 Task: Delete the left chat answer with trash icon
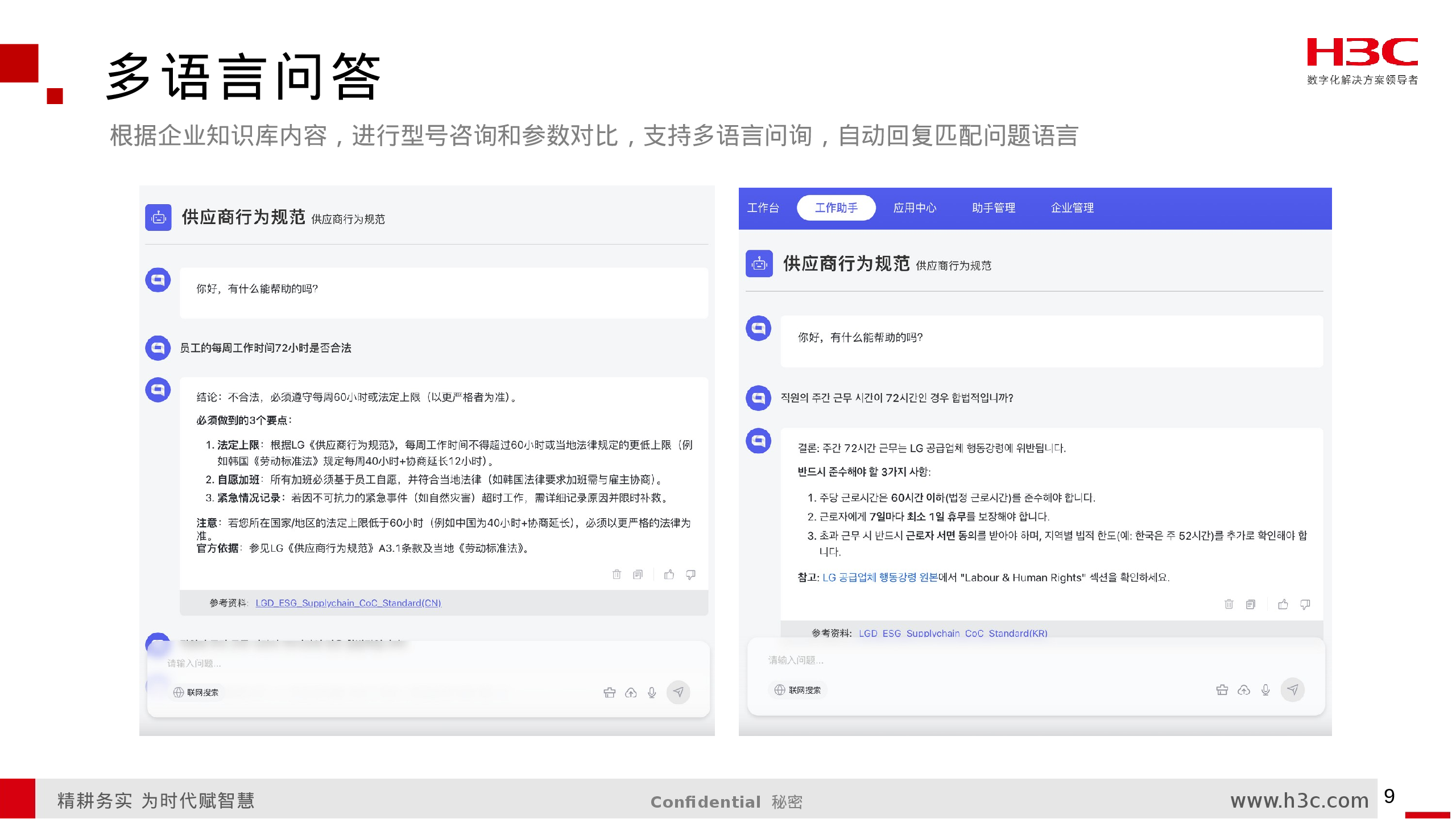(x=617, y=574)
